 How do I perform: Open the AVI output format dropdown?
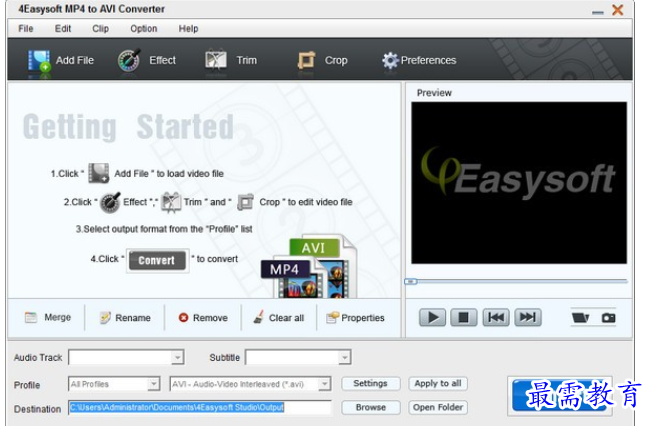pyautogui.click(x=325, y=384)
